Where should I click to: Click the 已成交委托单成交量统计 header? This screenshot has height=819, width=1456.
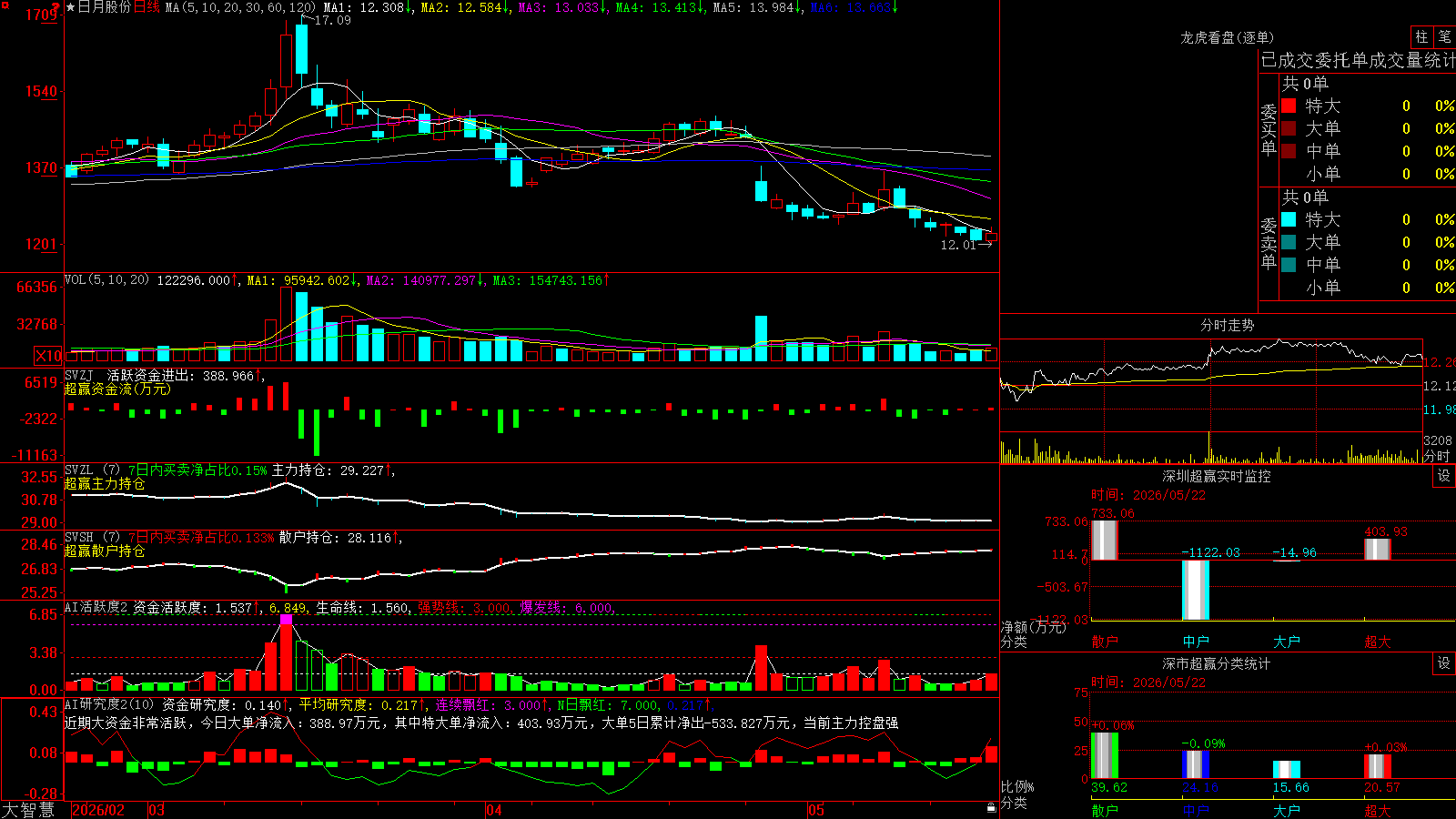click(1358, 60)
